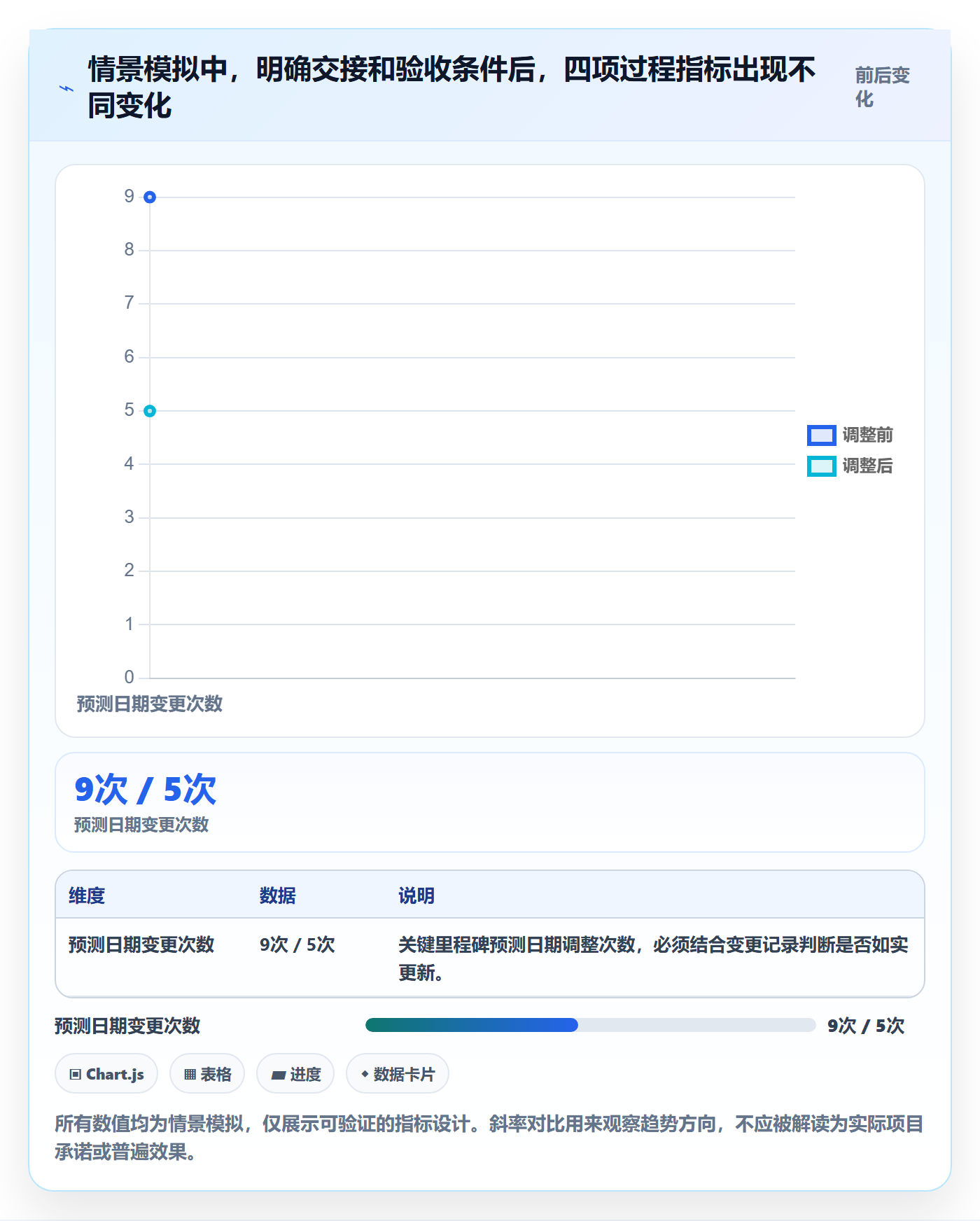
Task: Click the 9次 / 5次 value beside progress bar
Action: point(866,1026)
